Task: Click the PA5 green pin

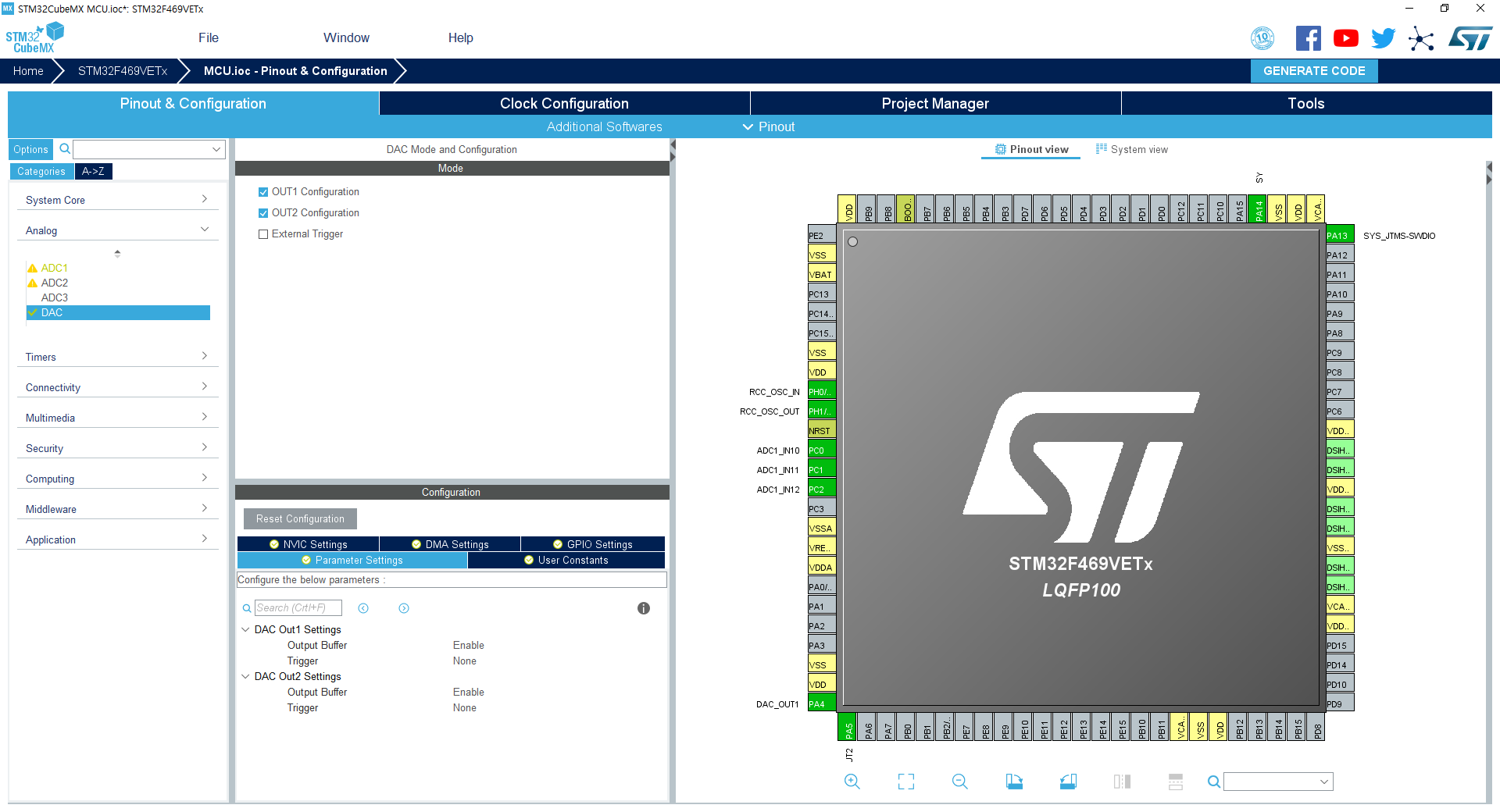Action: 848,727
